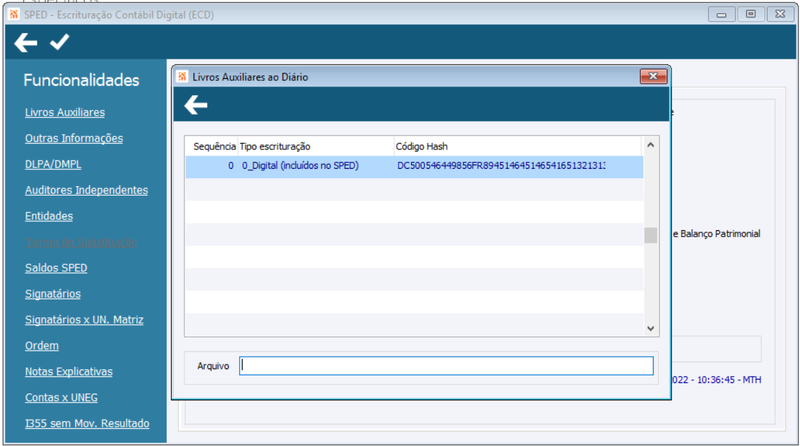Open Entidades link
800x446 pixels.
49,216
